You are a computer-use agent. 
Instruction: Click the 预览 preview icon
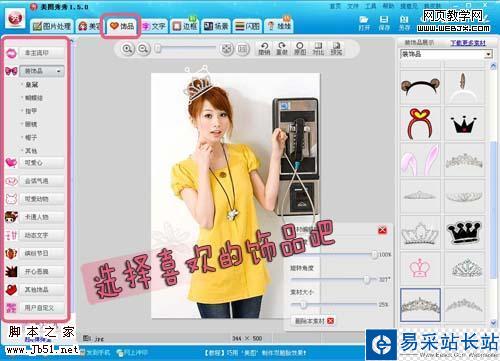coord(336,49)
